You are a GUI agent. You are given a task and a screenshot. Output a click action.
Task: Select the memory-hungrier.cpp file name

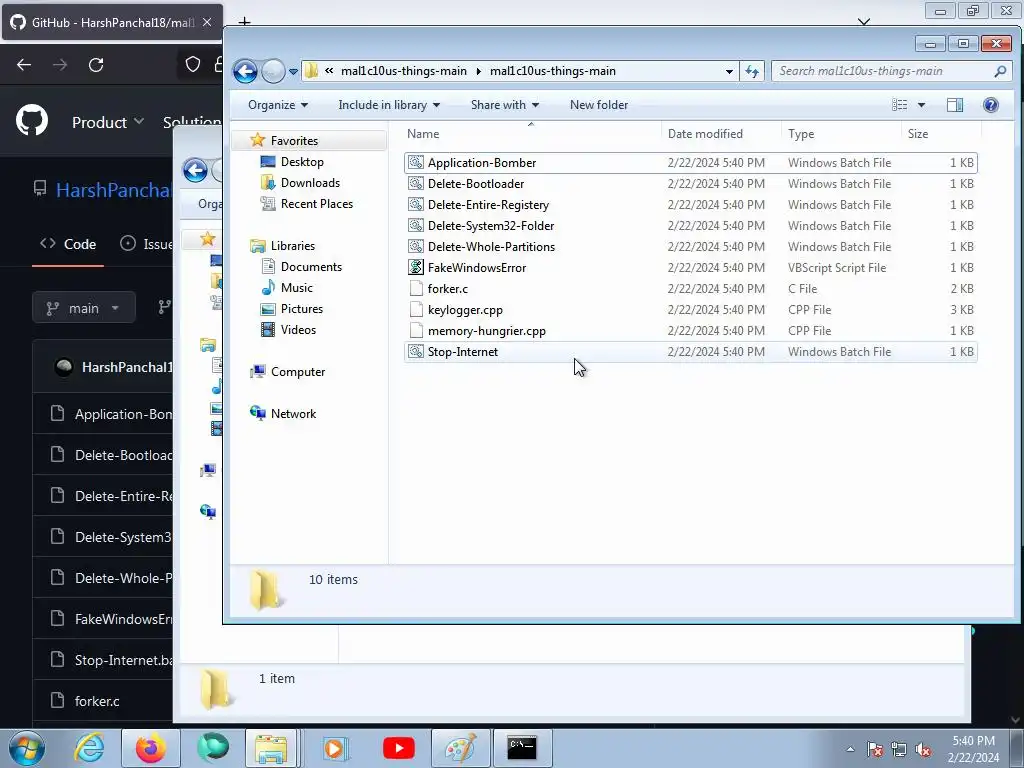(487, 331)
